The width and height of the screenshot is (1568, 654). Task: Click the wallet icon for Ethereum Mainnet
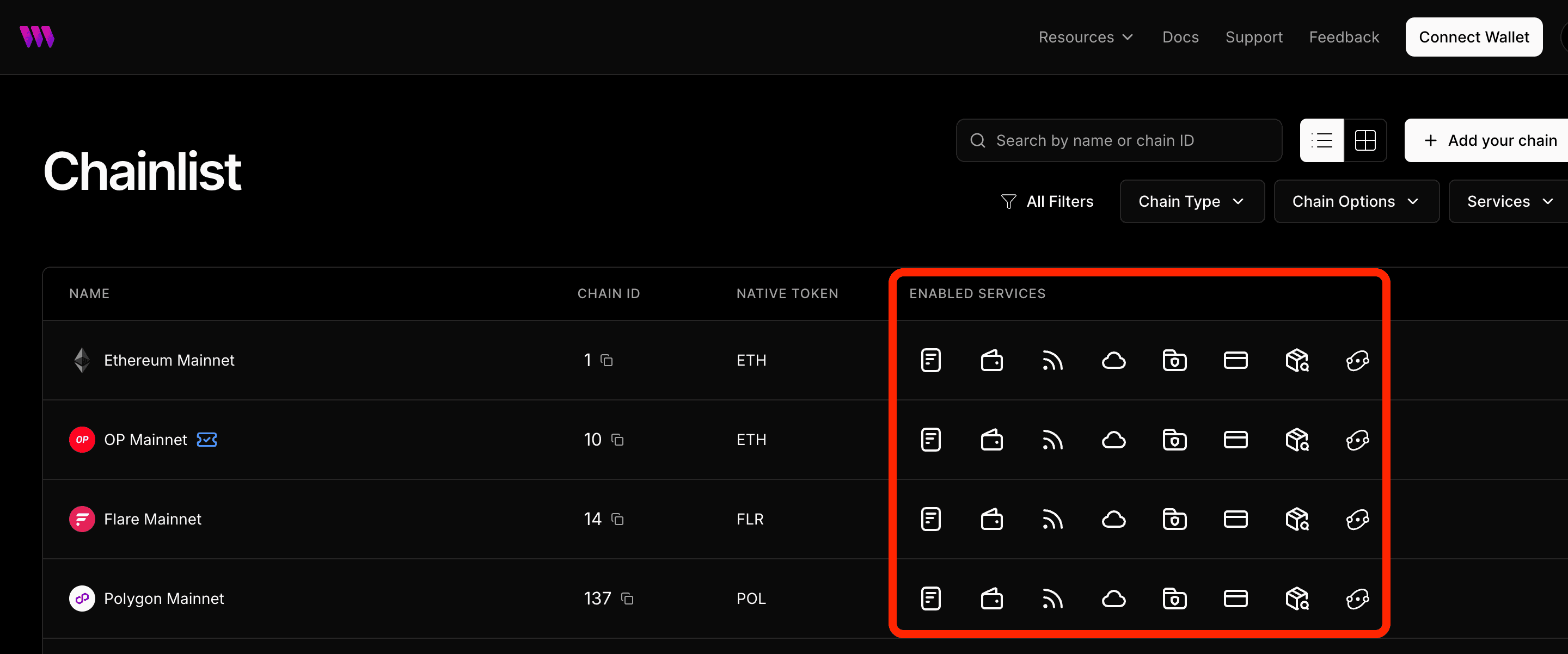click(991, 360)
